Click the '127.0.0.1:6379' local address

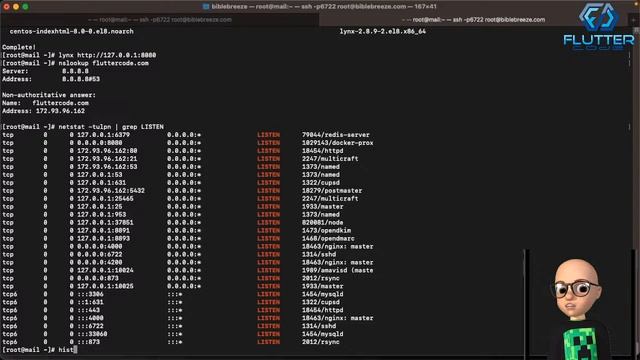pyautogui.click(x=104, y=135)
